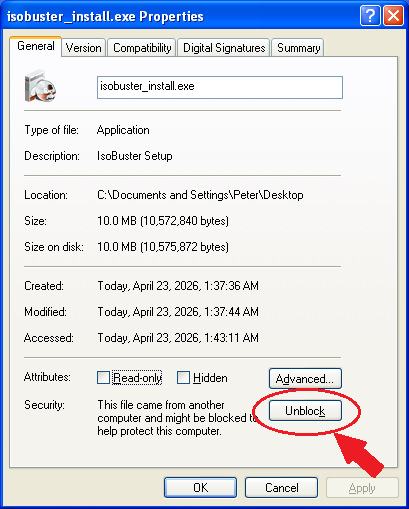Enable the Read-only attribute checkbox
Screen dimensions: 409x509
[x=103, y=378]
